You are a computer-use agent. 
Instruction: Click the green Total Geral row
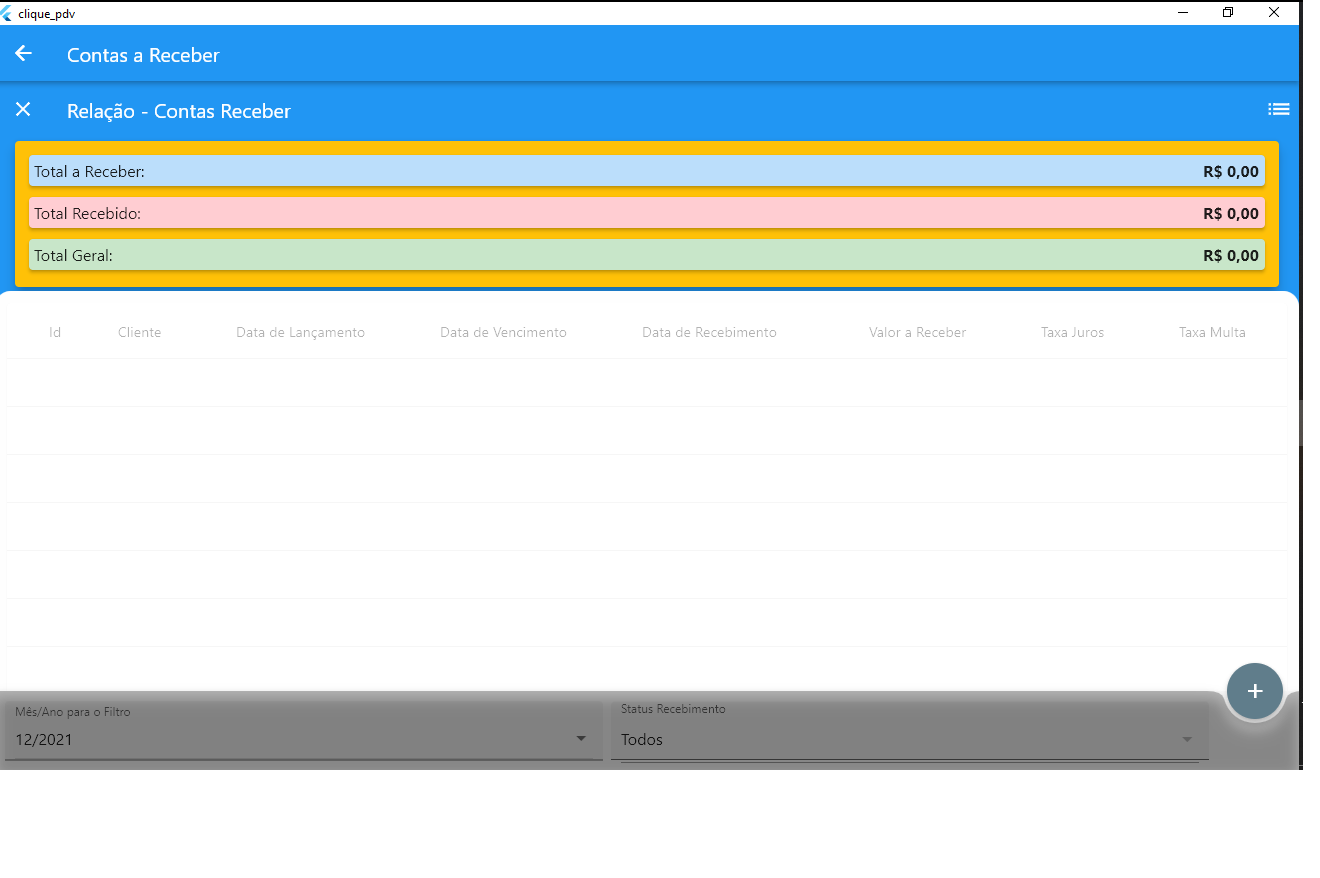pos(646,255)
